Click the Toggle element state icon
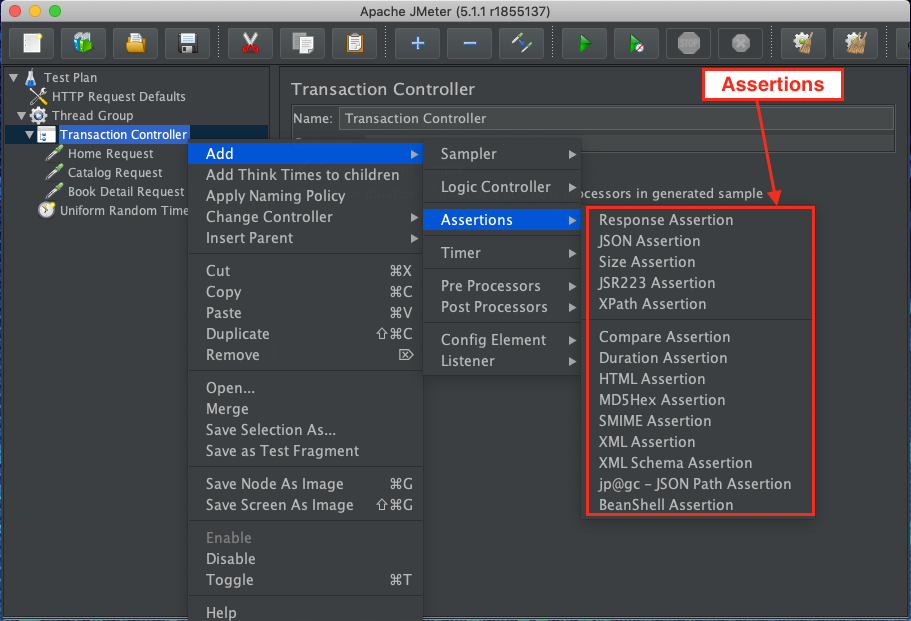 [522, 43]
